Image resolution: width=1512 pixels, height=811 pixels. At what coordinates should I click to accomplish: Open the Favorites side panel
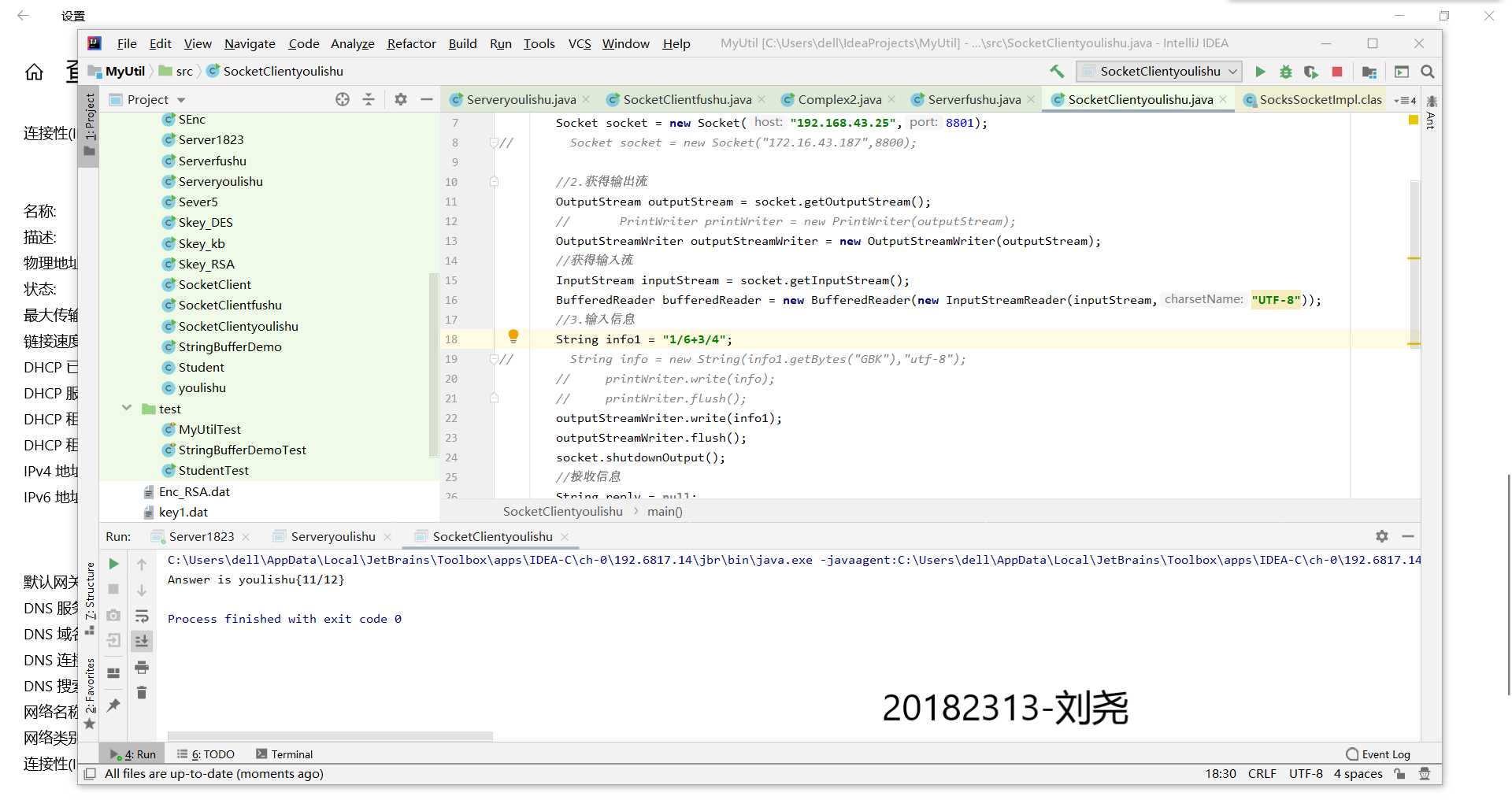click(x=90, y=694)
